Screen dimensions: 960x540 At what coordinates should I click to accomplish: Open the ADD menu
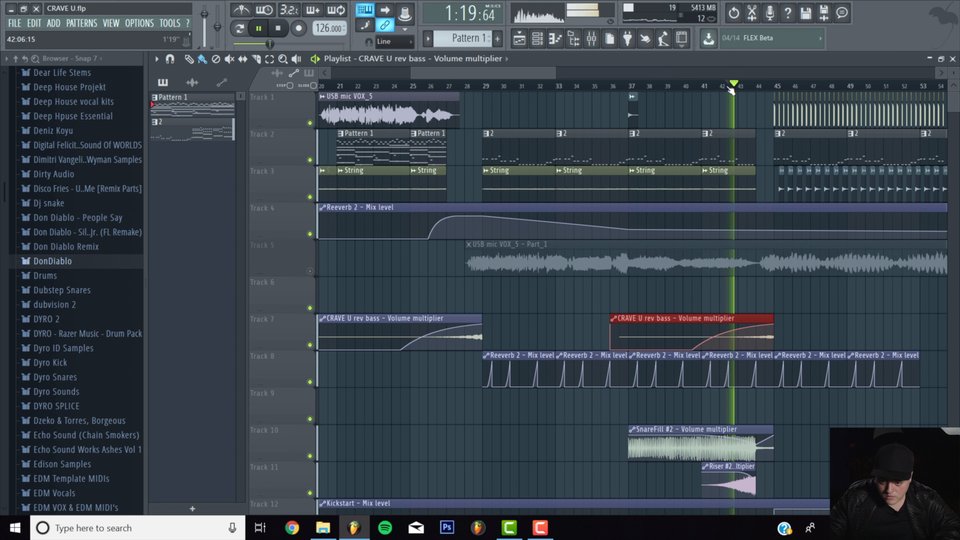click(53, 23)
